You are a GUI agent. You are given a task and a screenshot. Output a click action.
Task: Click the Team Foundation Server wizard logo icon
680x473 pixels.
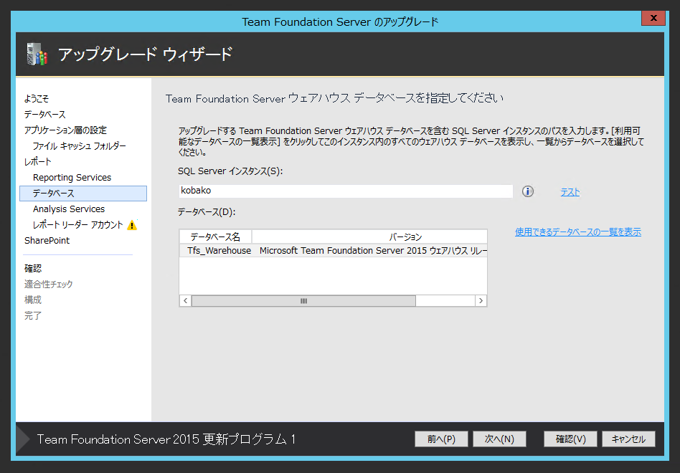37,54
